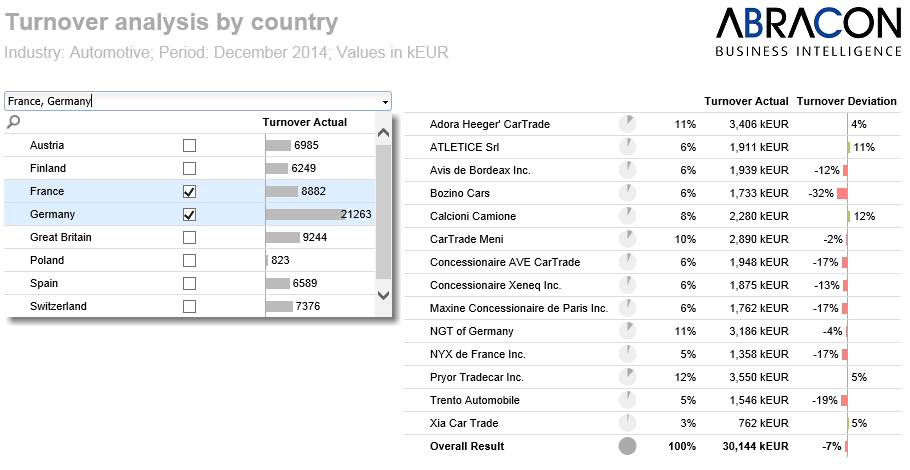The height and width of the screenshot is (470, 910).
Task: Sort by Turnover Deviation column header
Action: [846, 102]
